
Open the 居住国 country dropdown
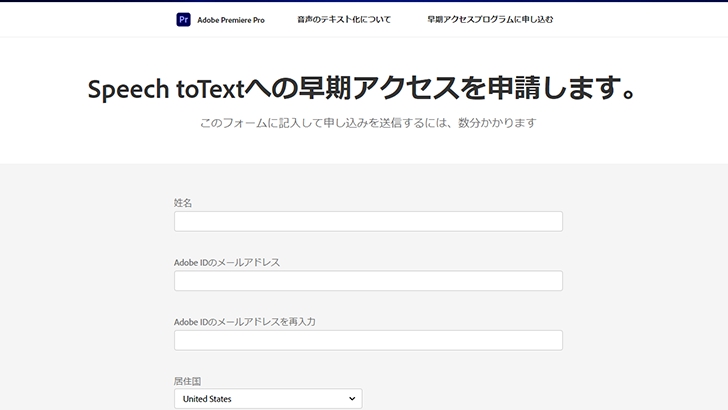pyautogui.click(x=268, y=399)
